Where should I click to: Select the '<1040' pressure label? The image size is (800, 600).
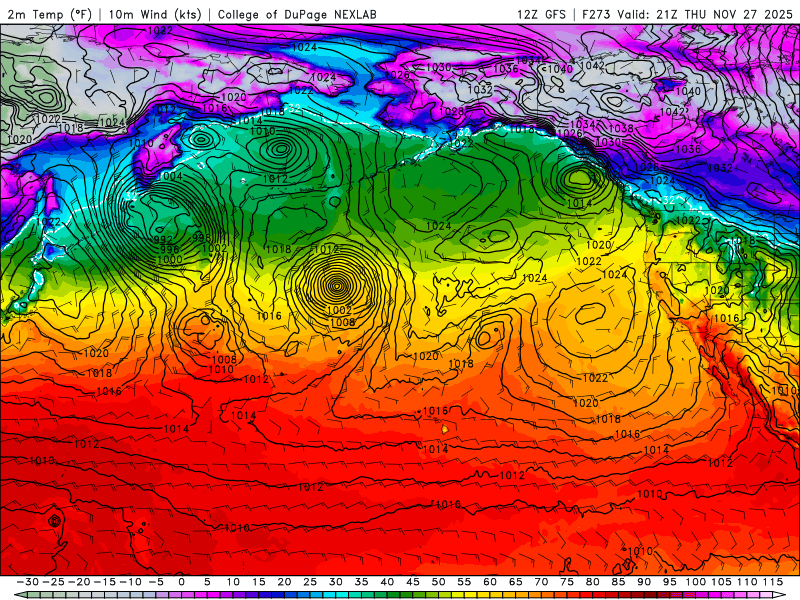(557, 69)
